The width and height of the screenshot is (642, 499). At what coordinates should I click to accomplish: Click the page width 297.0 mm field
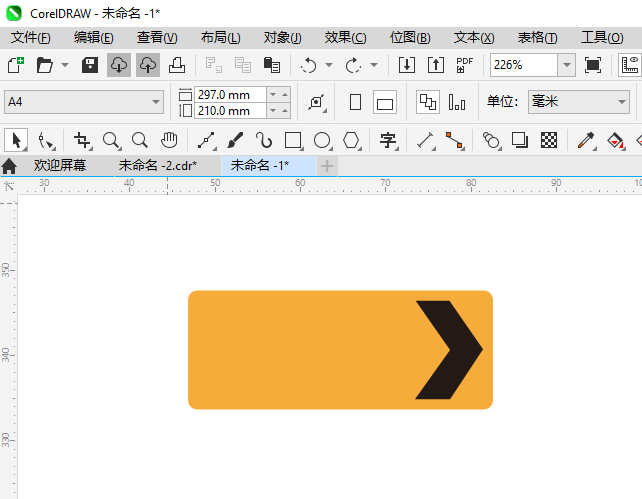click(231, 95)
